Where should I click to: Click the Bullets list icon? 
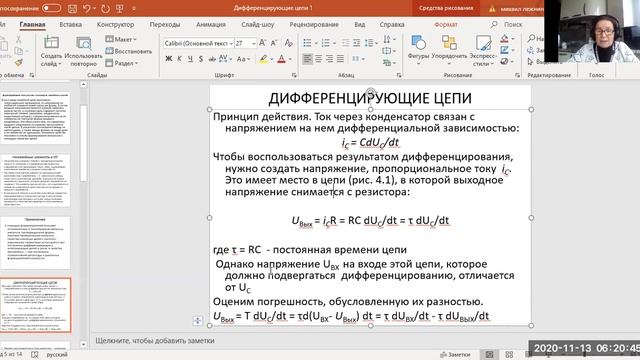(x=307, y=43)
